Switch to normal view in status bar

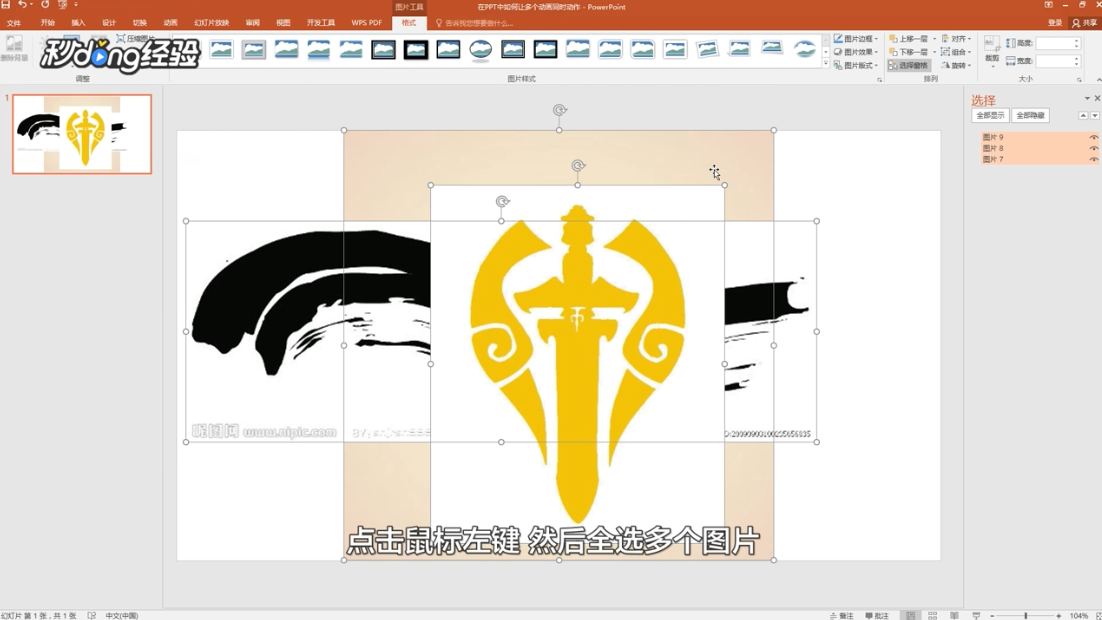click(x=911, y=615)
